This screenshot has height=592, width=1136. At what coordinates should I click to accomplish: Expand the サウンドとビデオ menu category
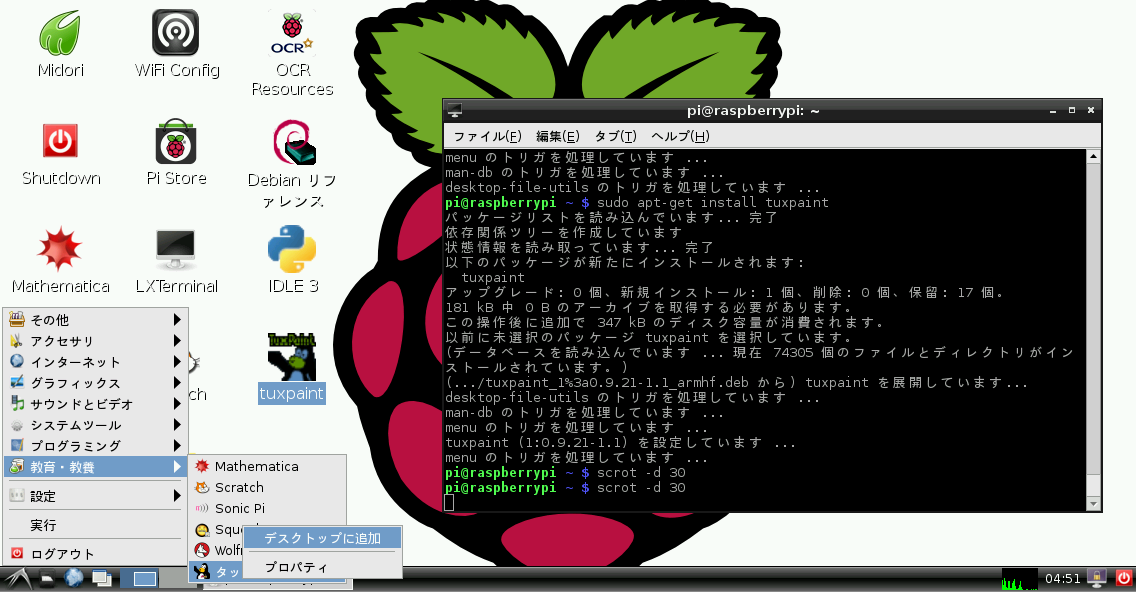95,404
